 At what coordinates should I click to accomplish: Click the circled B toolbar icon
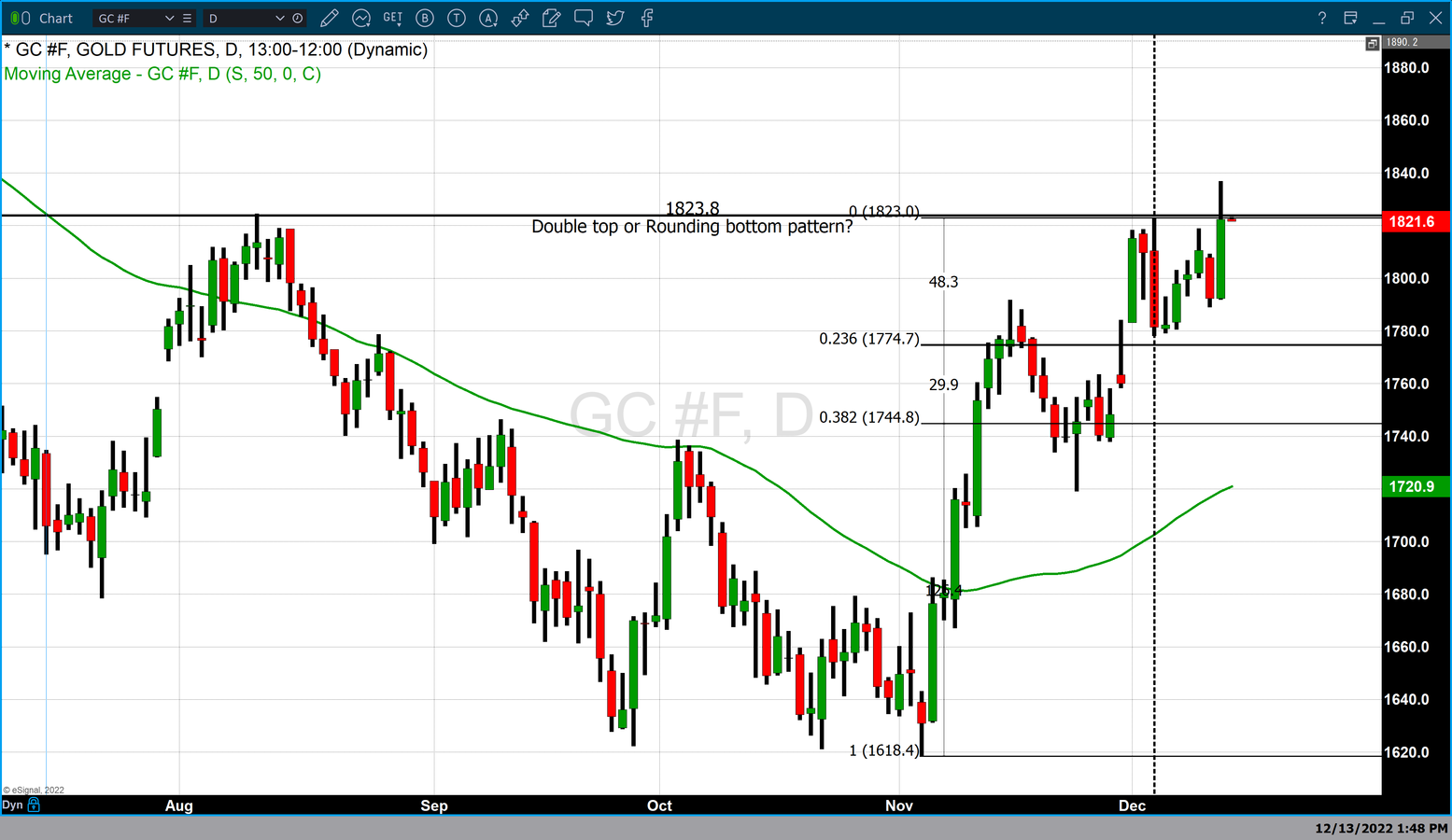click(x=425, y=18)
